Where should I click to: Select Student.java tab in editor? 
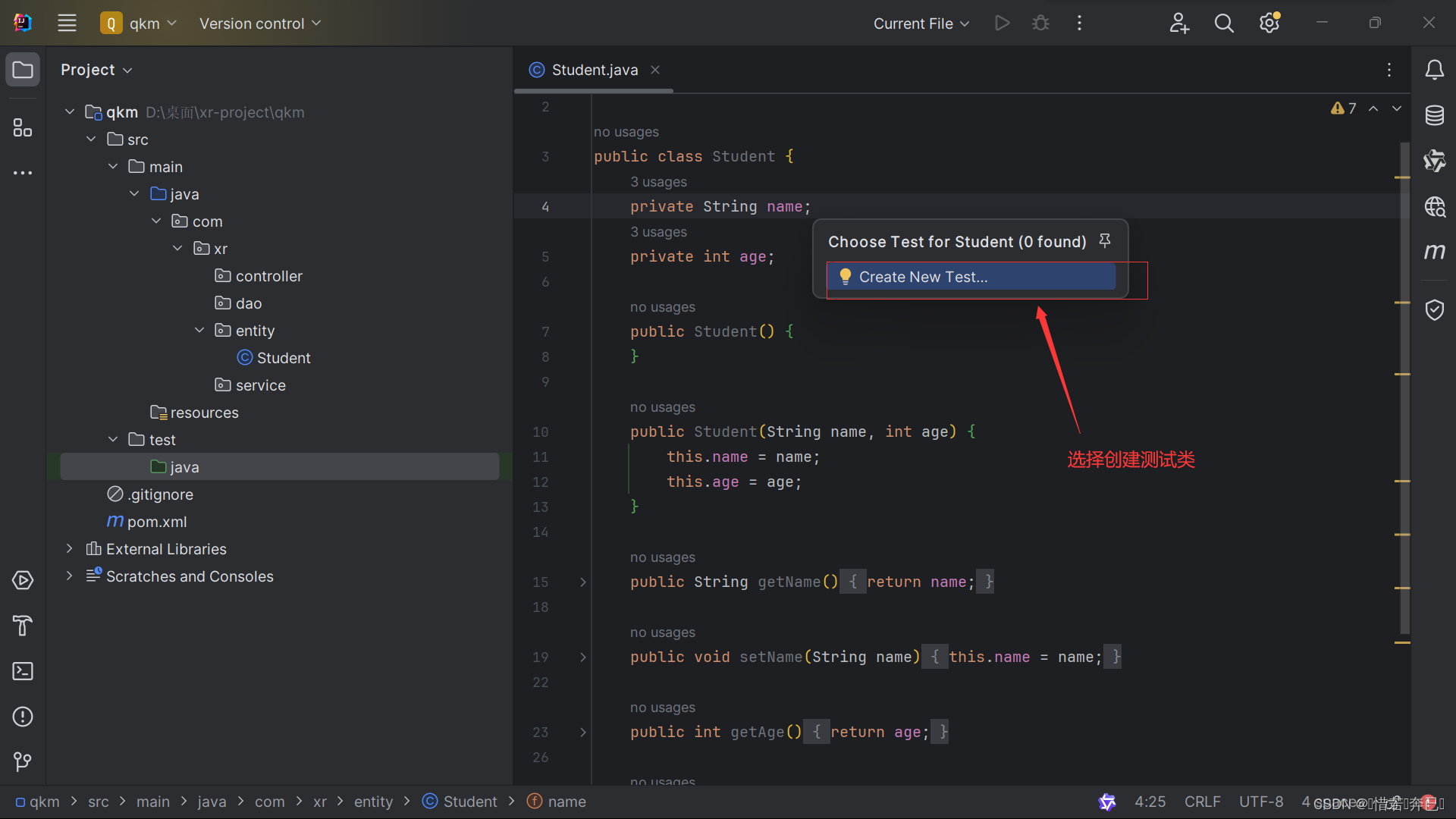(591, 69)
